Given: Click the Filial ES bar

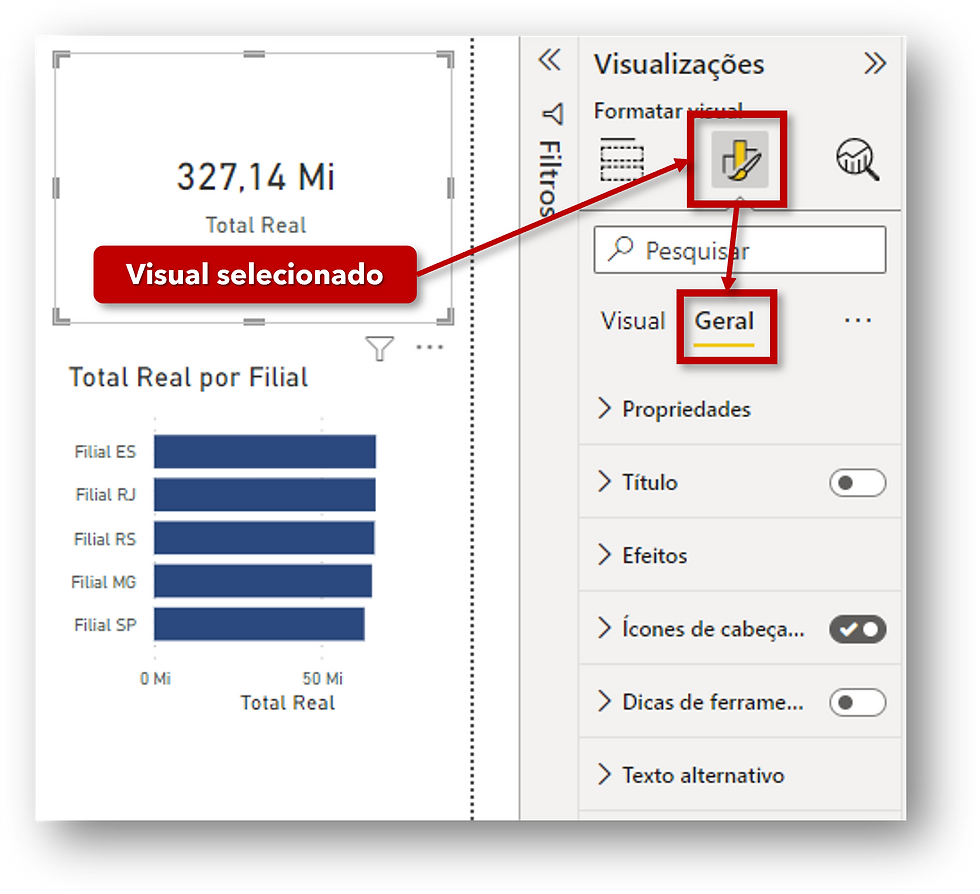Looking at the screenshot, I should pyautogui.click(x=265, y=451).
